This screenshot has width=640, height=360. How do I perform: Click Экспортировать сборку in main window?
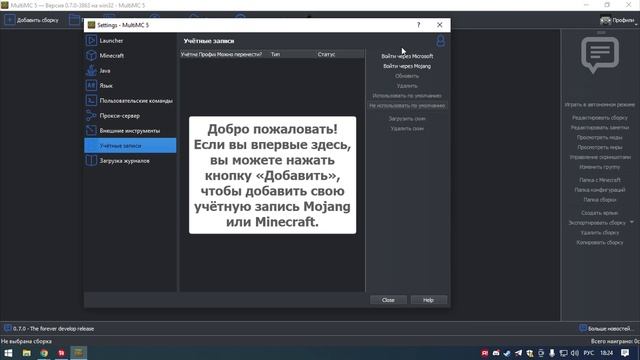[597, 223]
